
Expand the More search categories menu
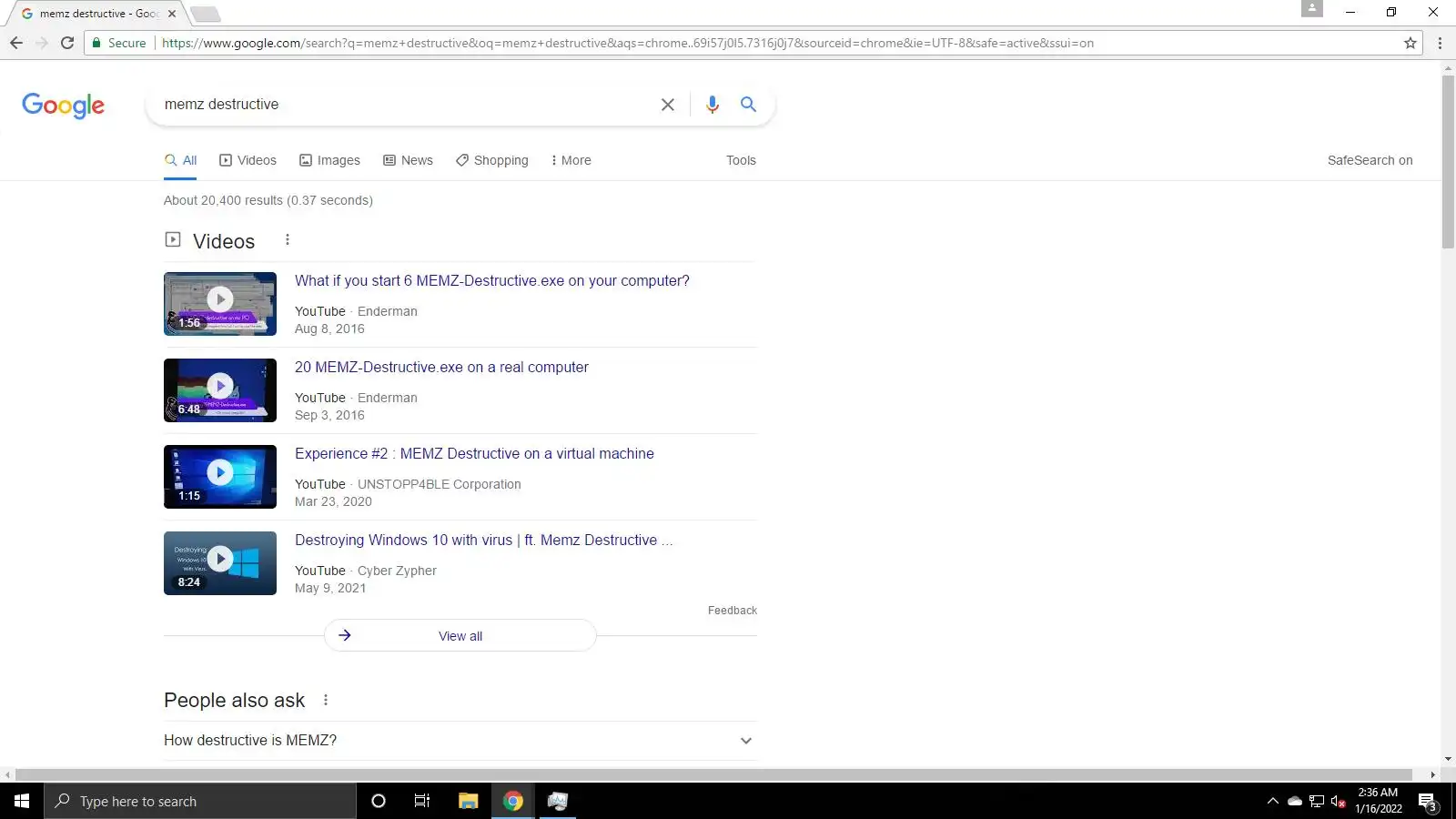pos(571,160)
